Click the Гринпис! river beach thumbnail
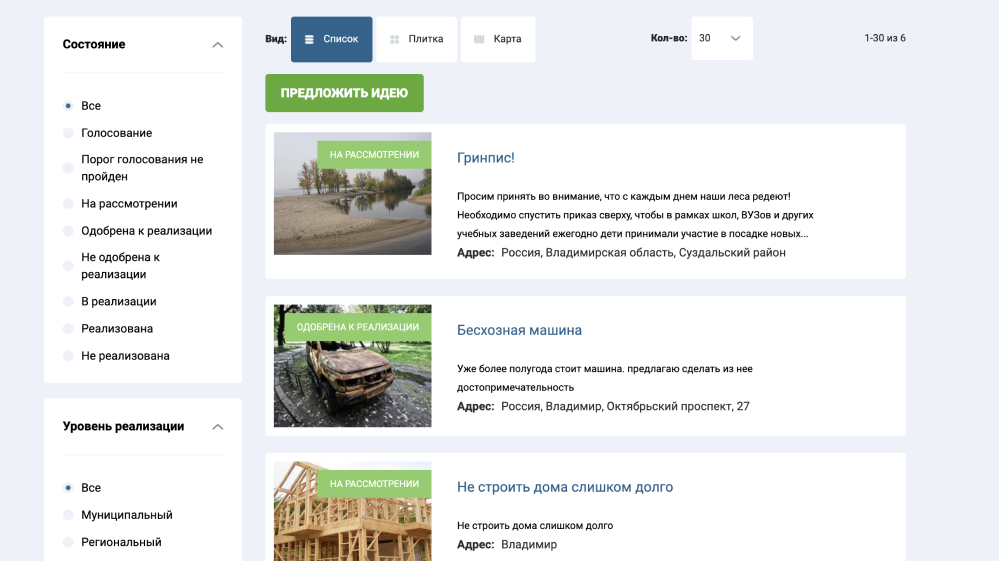 pos(352,194)
